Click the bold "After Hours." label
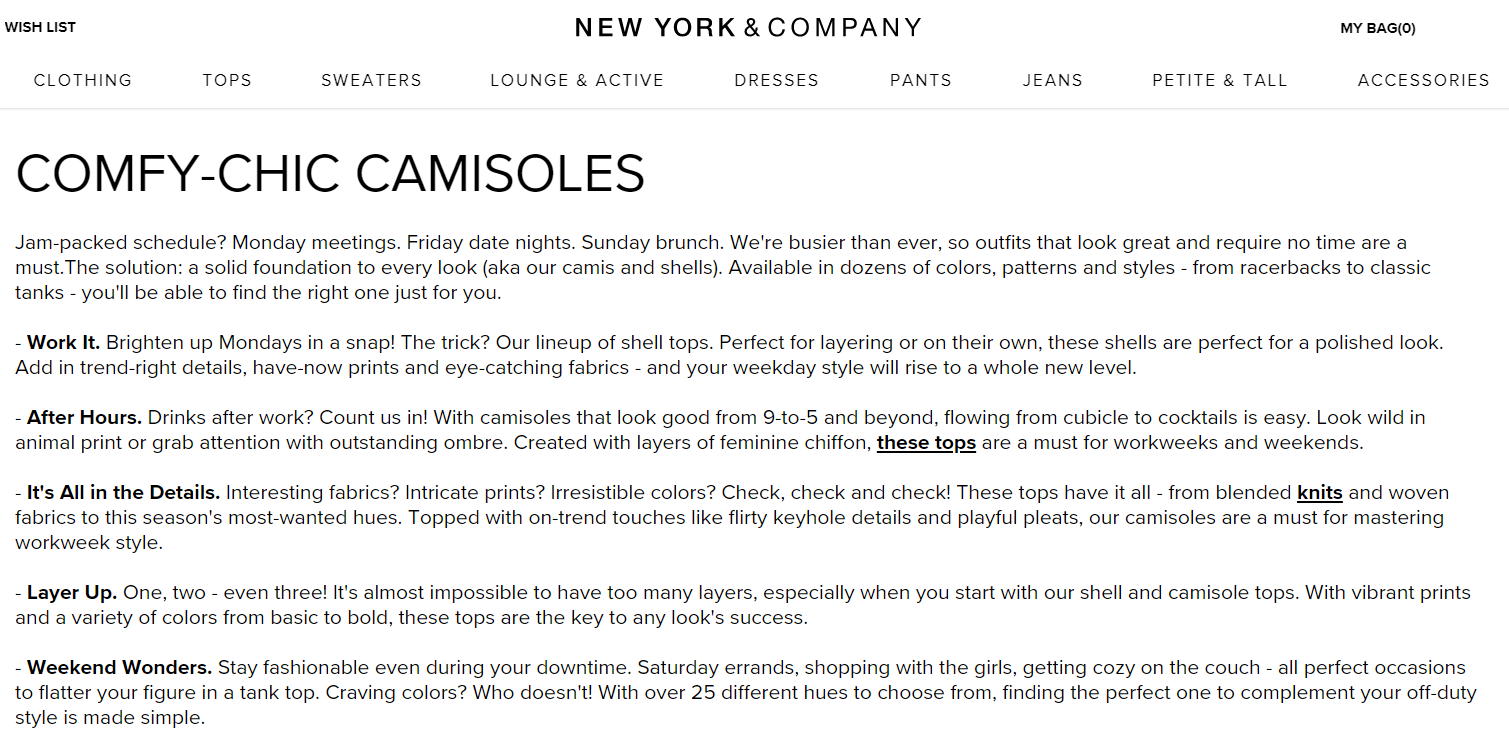Screen dimensions: 1509x748 (84, 418)
